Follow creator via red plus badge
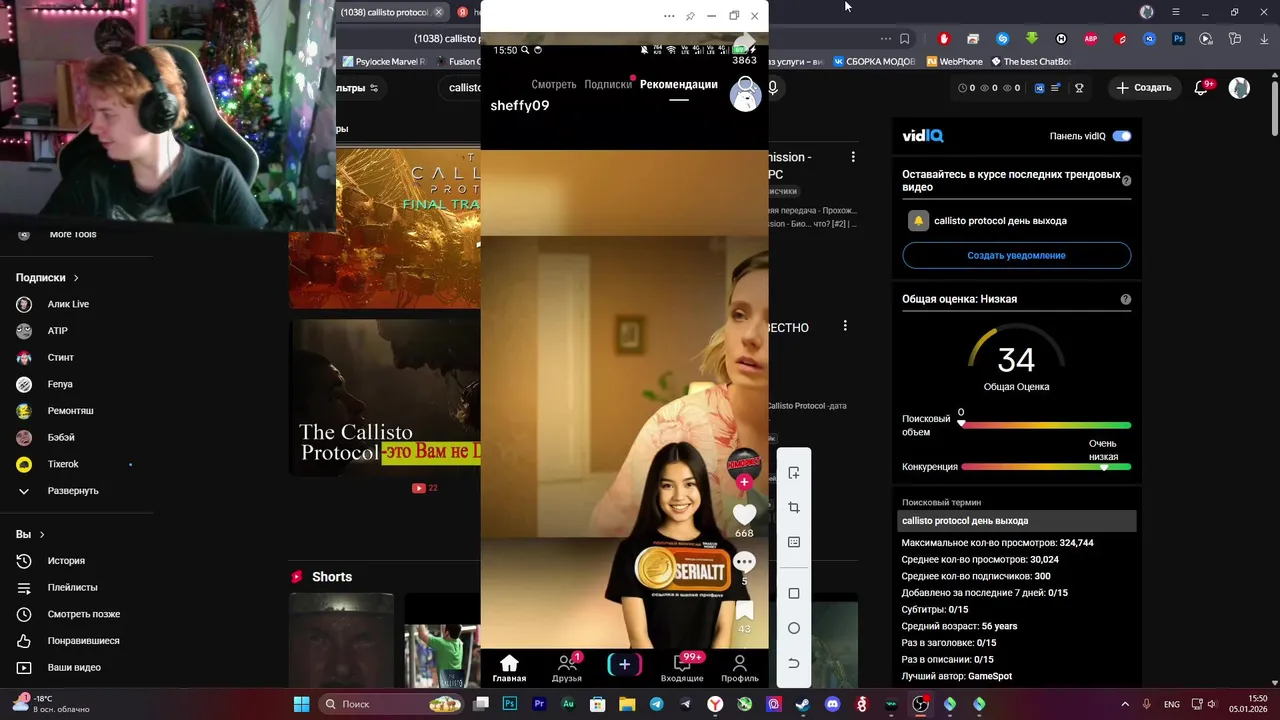The height and width of the screenshot is (720, 1280). click(x=744, y=482)
